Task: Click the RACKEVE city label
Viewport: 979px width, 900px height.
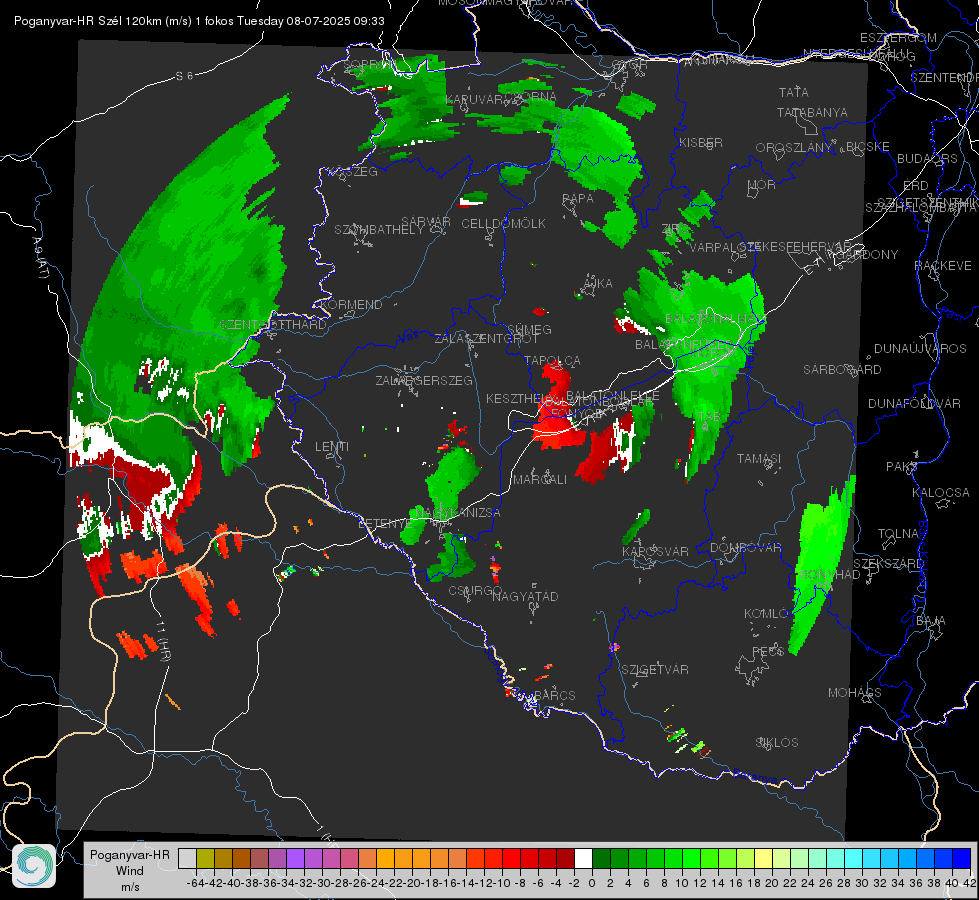Action: point(943,266)
